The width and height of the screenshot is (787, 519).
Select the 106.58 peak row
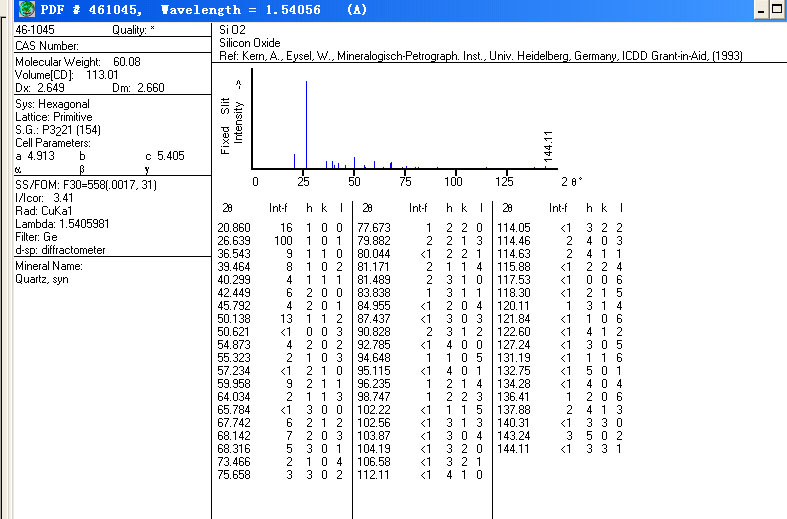pos(421,462)
